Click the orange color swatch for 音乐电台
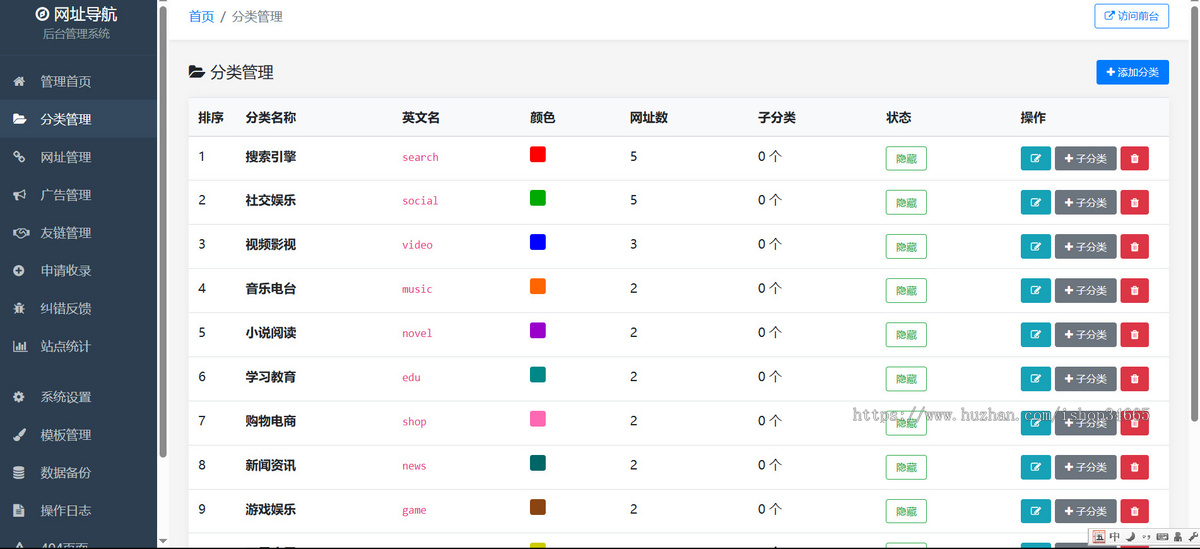 pos(538,286)
